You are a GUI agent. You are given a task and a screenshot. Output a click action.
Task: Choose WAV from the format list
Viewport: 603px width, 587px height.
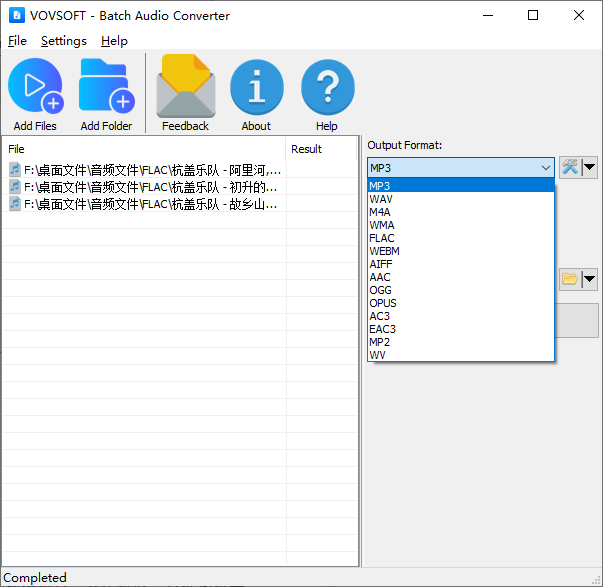click(380, 199)
